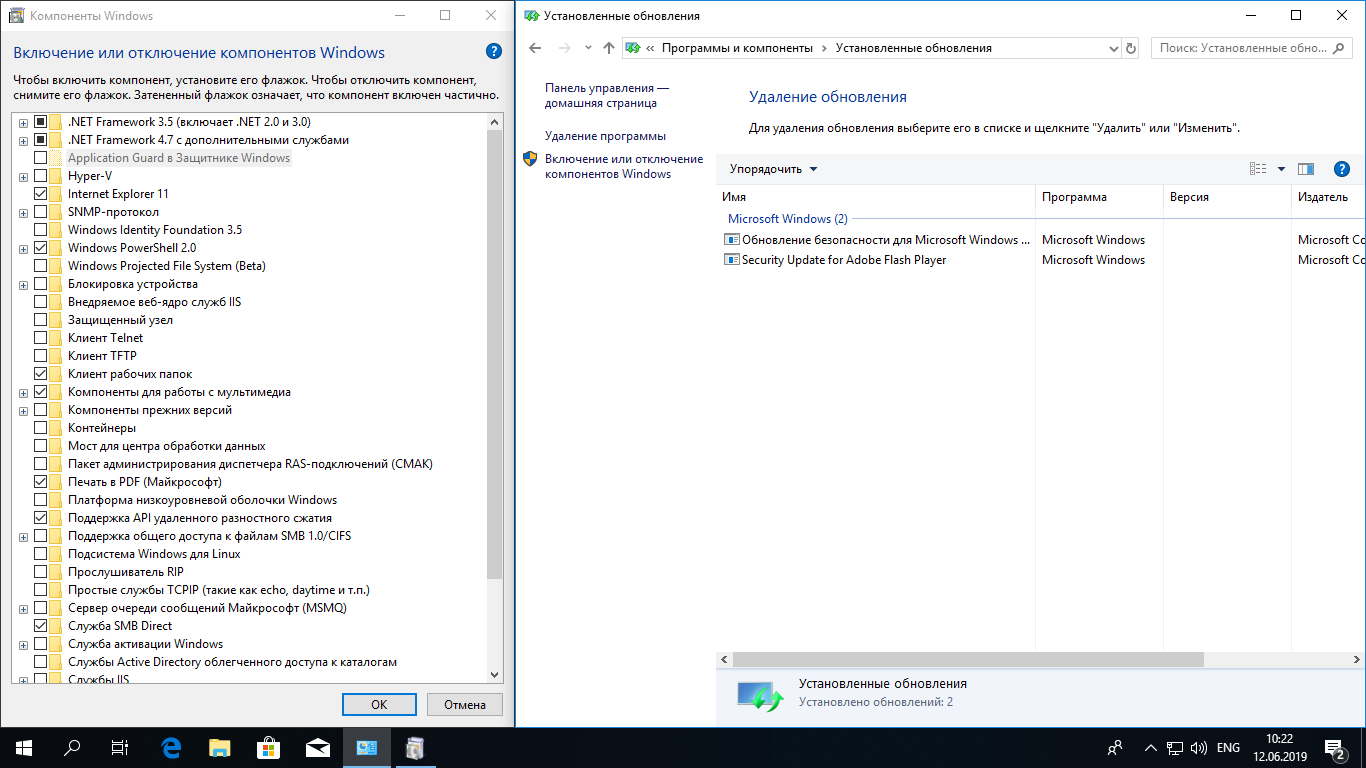This screenshot has height=768, width=1366.
Task: Enable Подсистема Windows для Linux checkbox
Action: pyautogui.click(x=40, y=554)
